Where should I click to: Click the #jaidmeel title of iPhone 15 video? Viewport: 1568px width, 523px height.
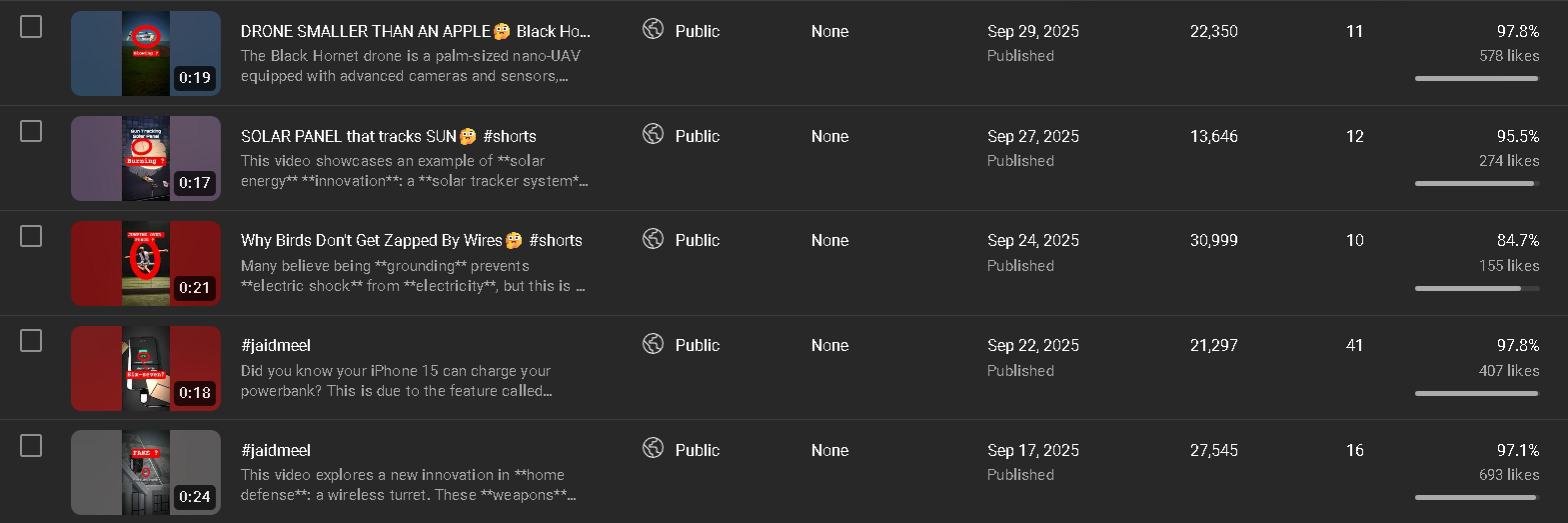(276, 345)
